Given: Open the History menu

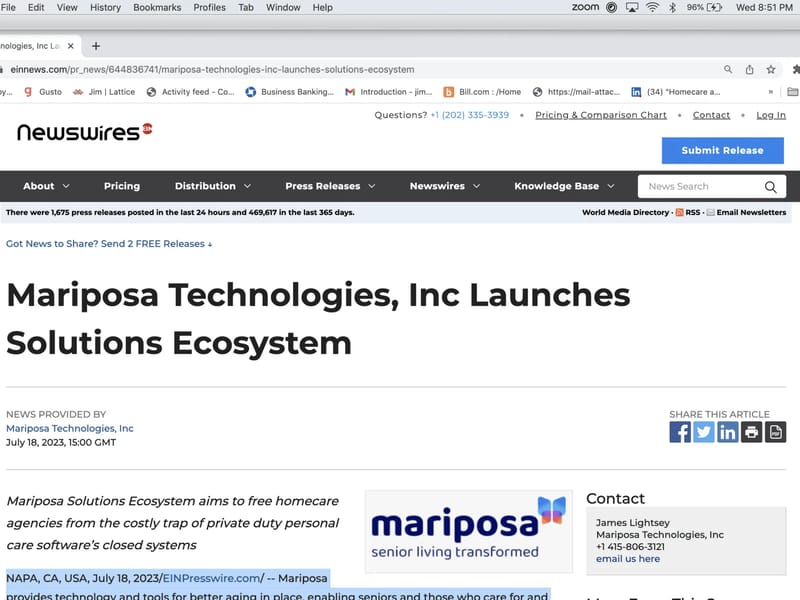Looking at the screenshot, I should pos(105,7).
